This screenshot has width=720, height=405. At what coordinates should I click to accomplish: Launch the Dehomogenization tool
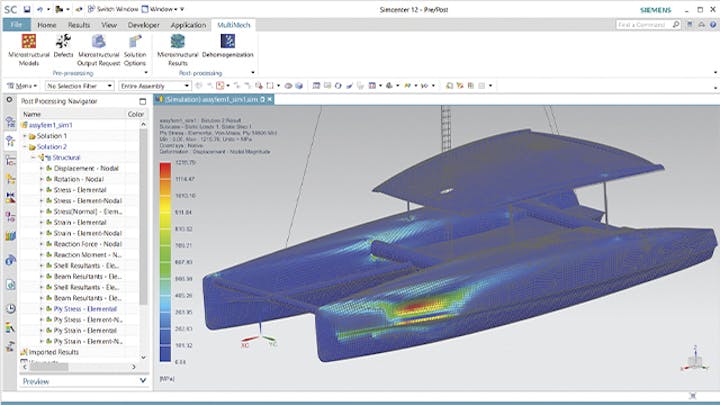pyautogui.click(x=227, y=48)
